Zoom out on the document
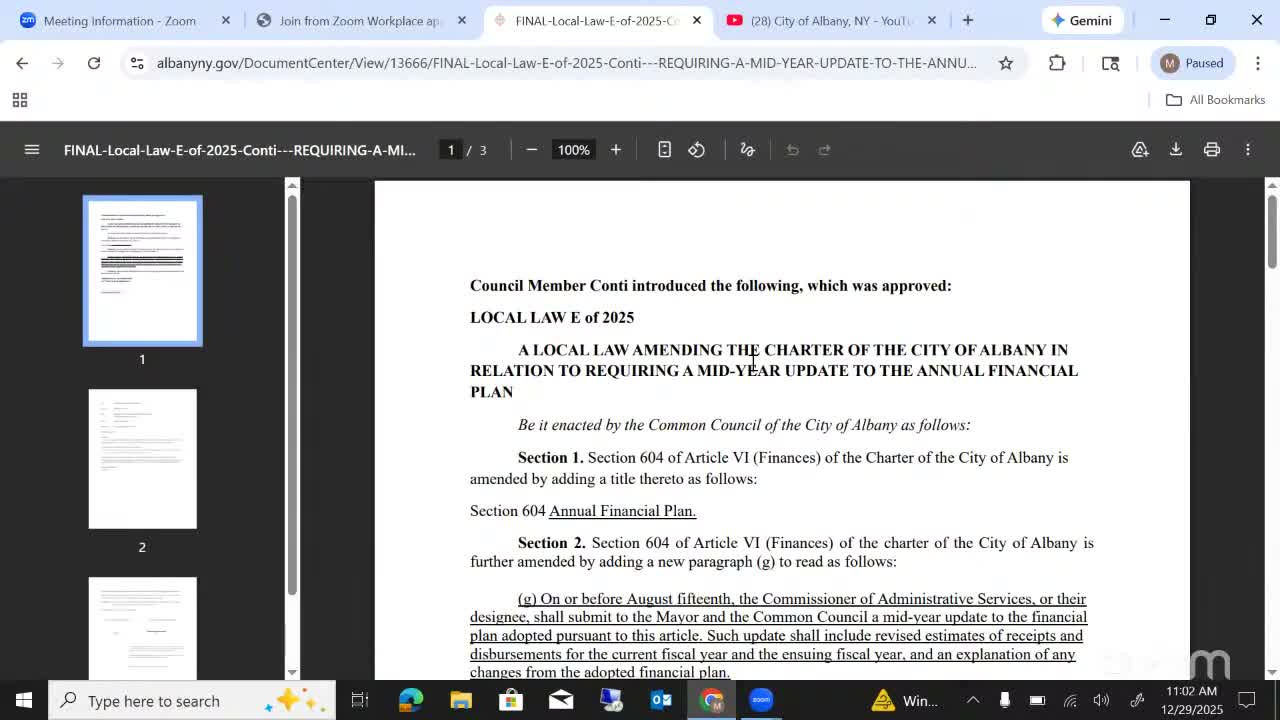This screenshot has width=1280, height=720. [x=532, y=149]
